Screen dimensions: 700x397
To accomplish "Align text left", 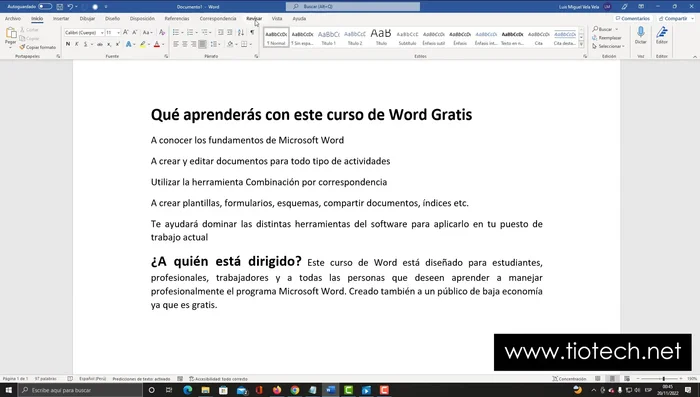I will tap(176, 44).
